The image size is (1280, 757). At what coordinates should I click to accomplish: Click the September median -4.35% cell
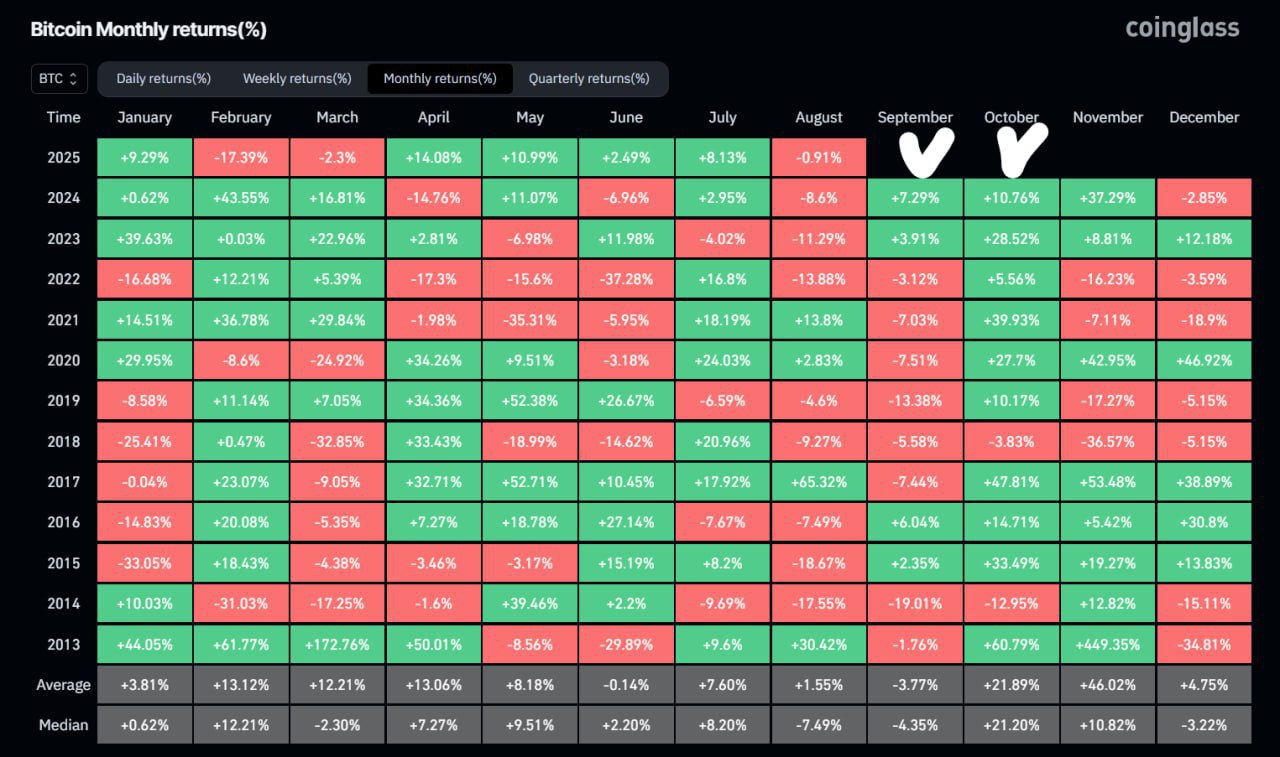pos(915,725)
